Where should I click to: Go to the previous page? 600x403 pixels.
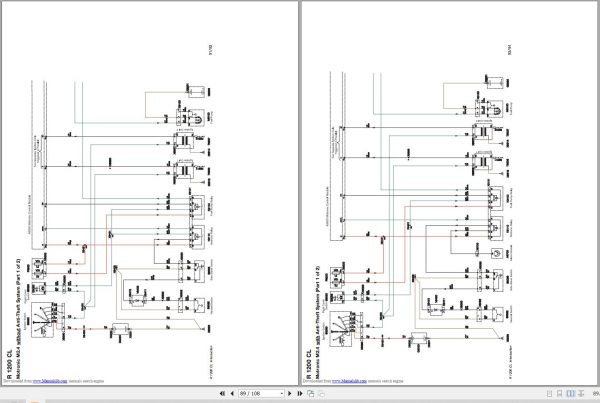[232, 393]
